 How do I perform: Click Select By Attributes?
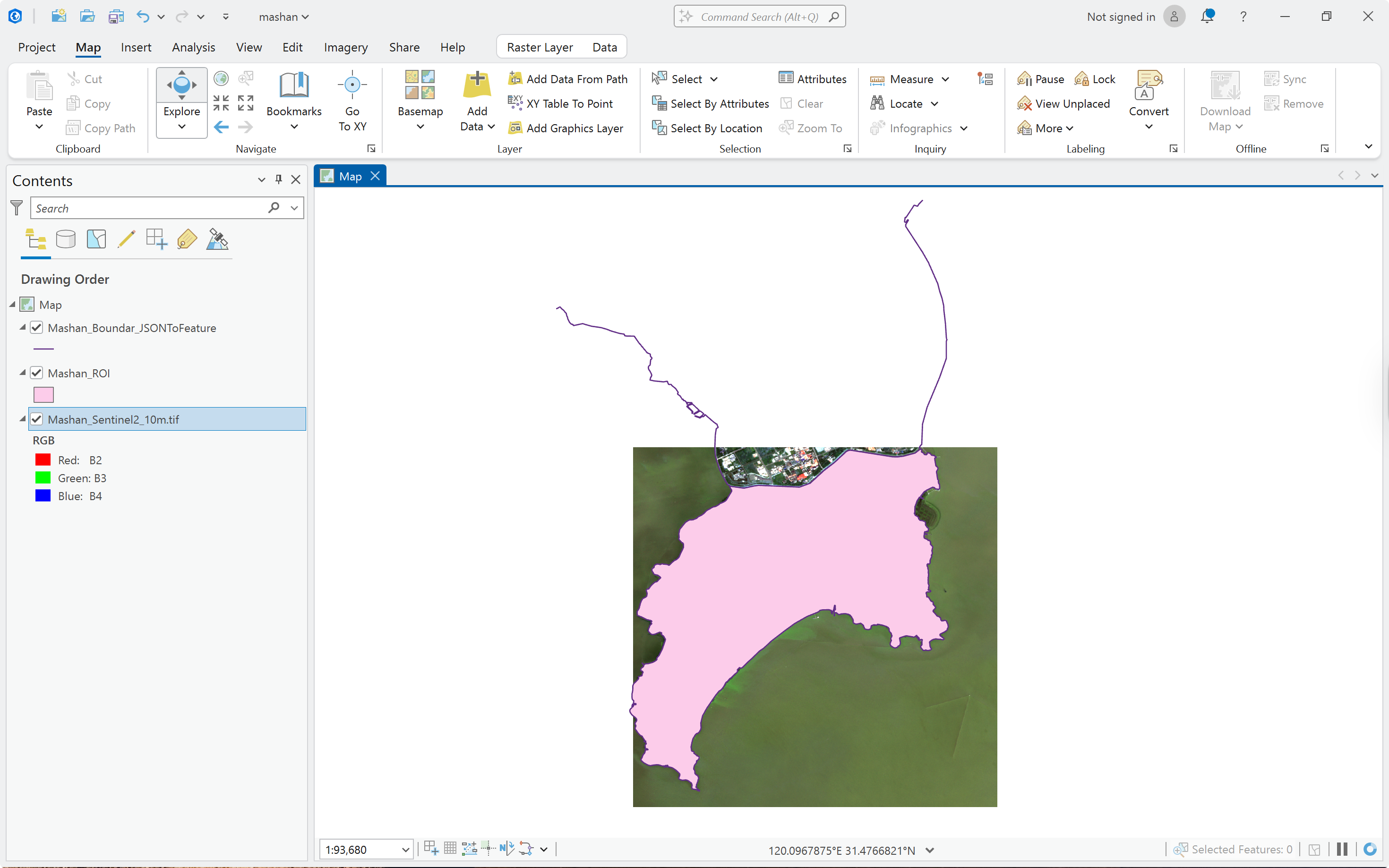pyautogui.click(x=710, y=103)
